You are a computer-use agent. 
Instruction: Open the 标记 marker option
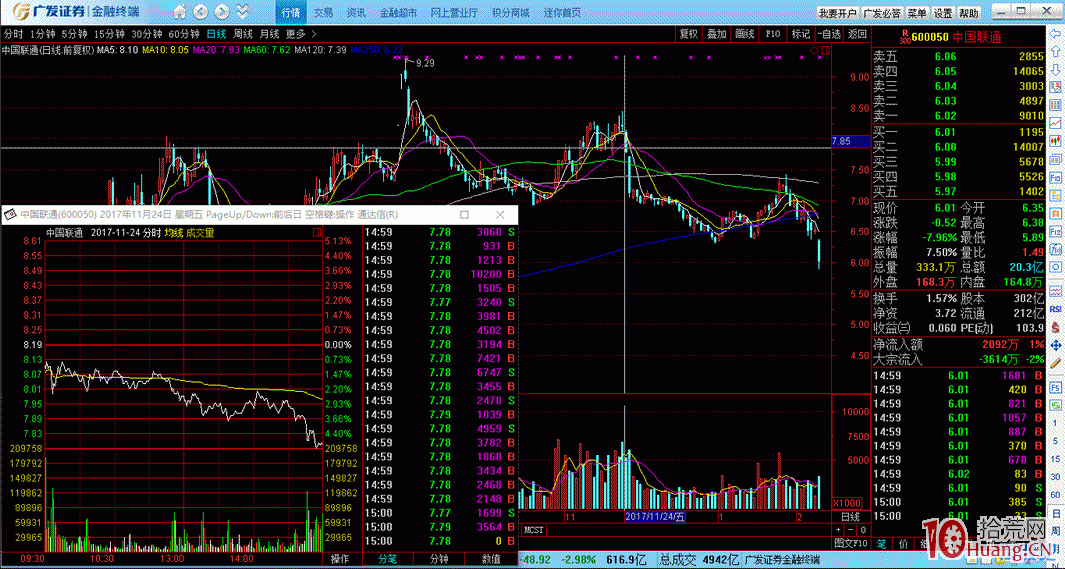point(800,33)
